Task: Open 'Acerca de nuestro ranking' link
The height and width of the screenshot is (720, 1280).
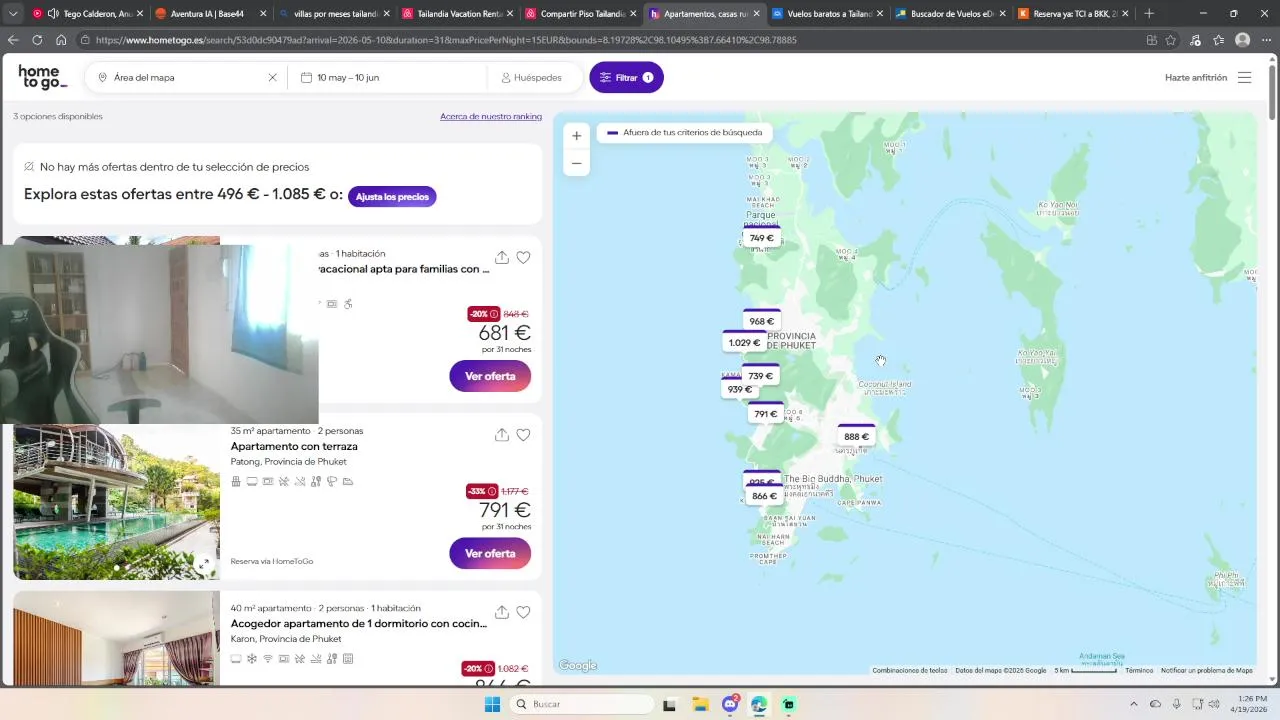Action: [491, 116]
